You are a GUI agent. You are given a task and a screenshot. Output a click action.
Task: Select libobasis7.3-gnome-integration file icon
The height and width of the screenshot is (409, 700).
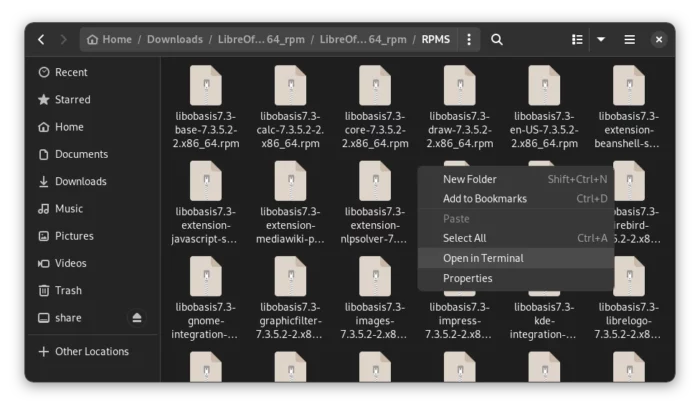(205, 276)
